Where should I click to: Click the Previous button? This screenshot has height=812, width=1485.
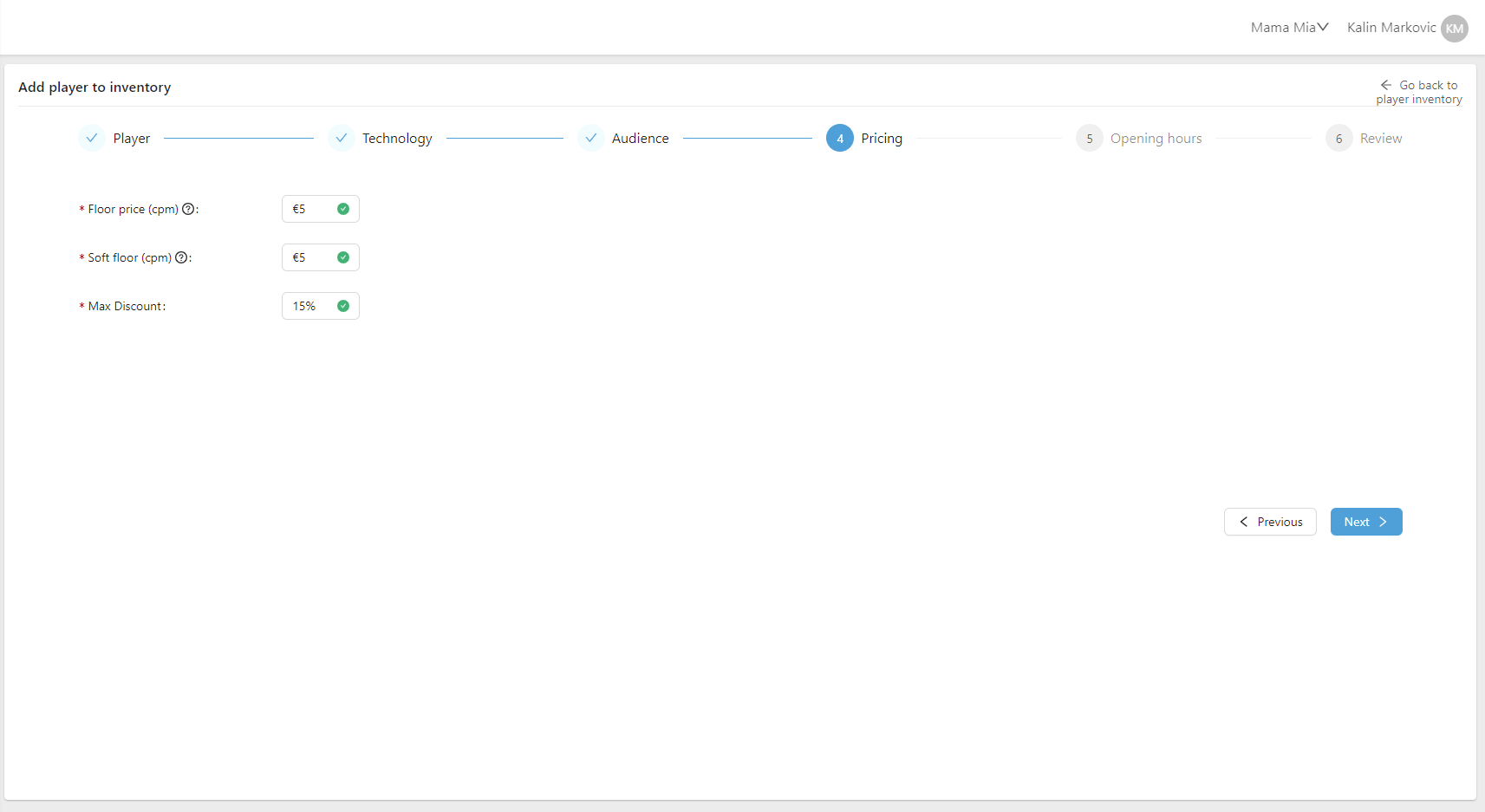click(1270, 522)
